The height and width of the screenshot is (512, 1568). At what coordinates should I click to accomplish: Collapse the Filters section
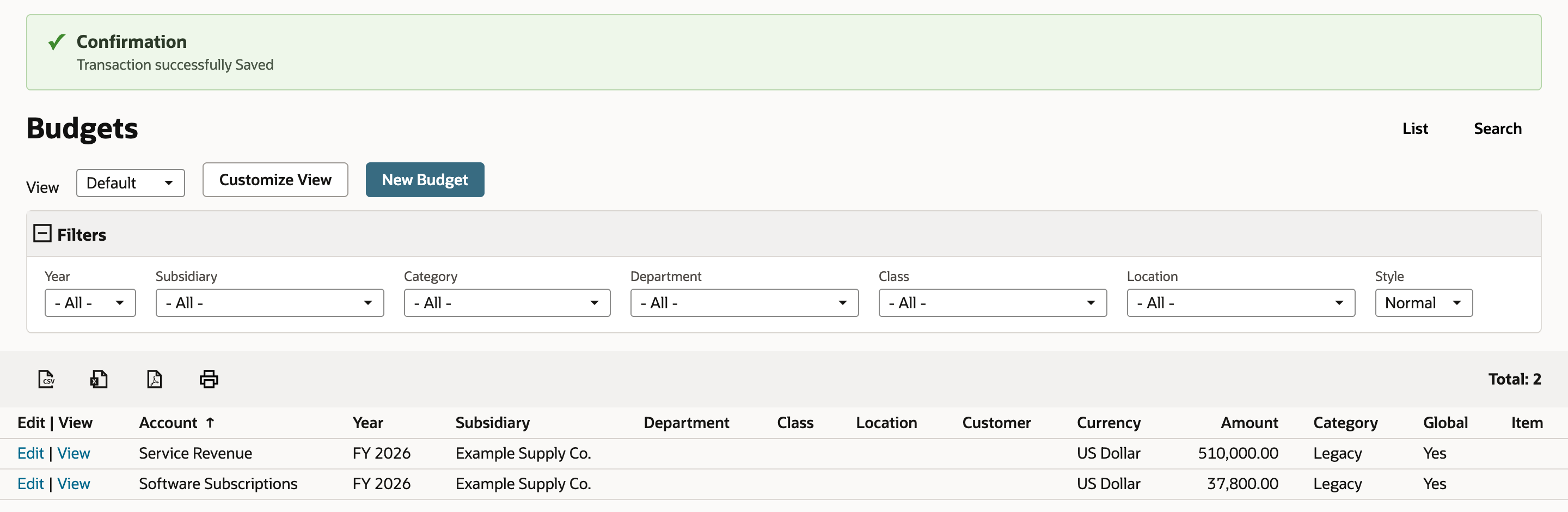(x=42, y=234)
